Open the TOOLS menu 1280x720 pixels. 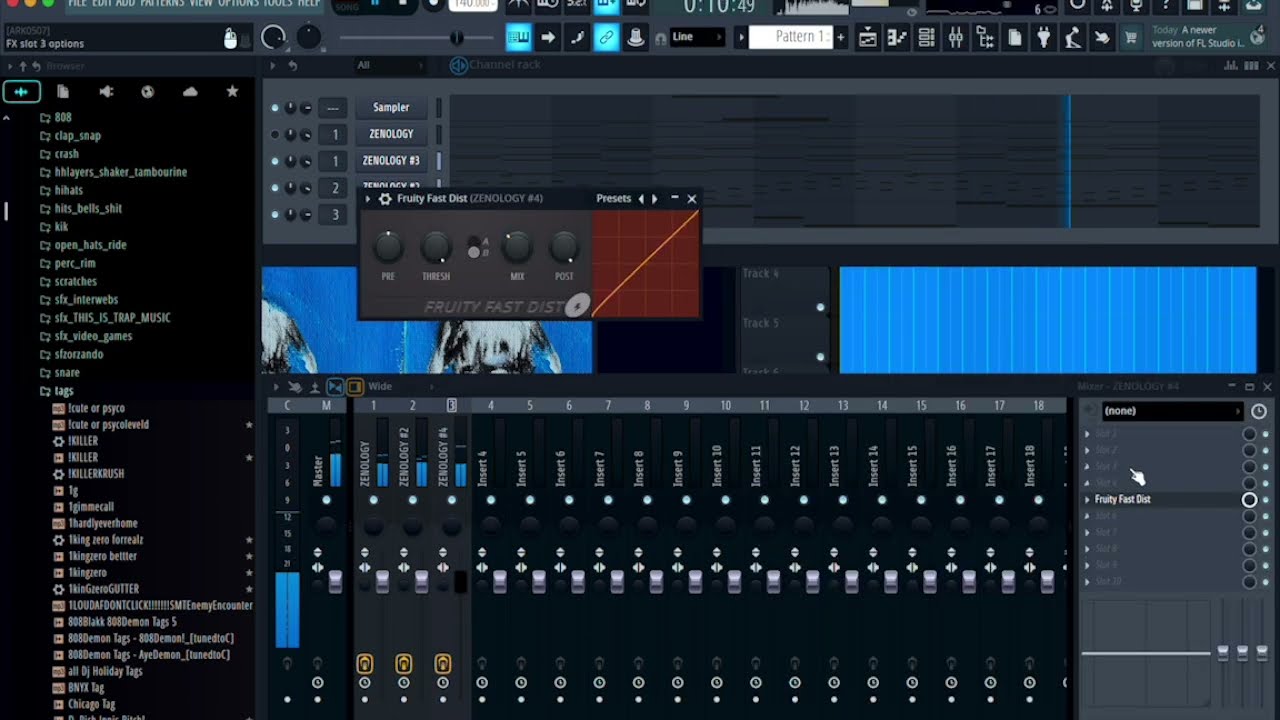(x=278, y=4)
